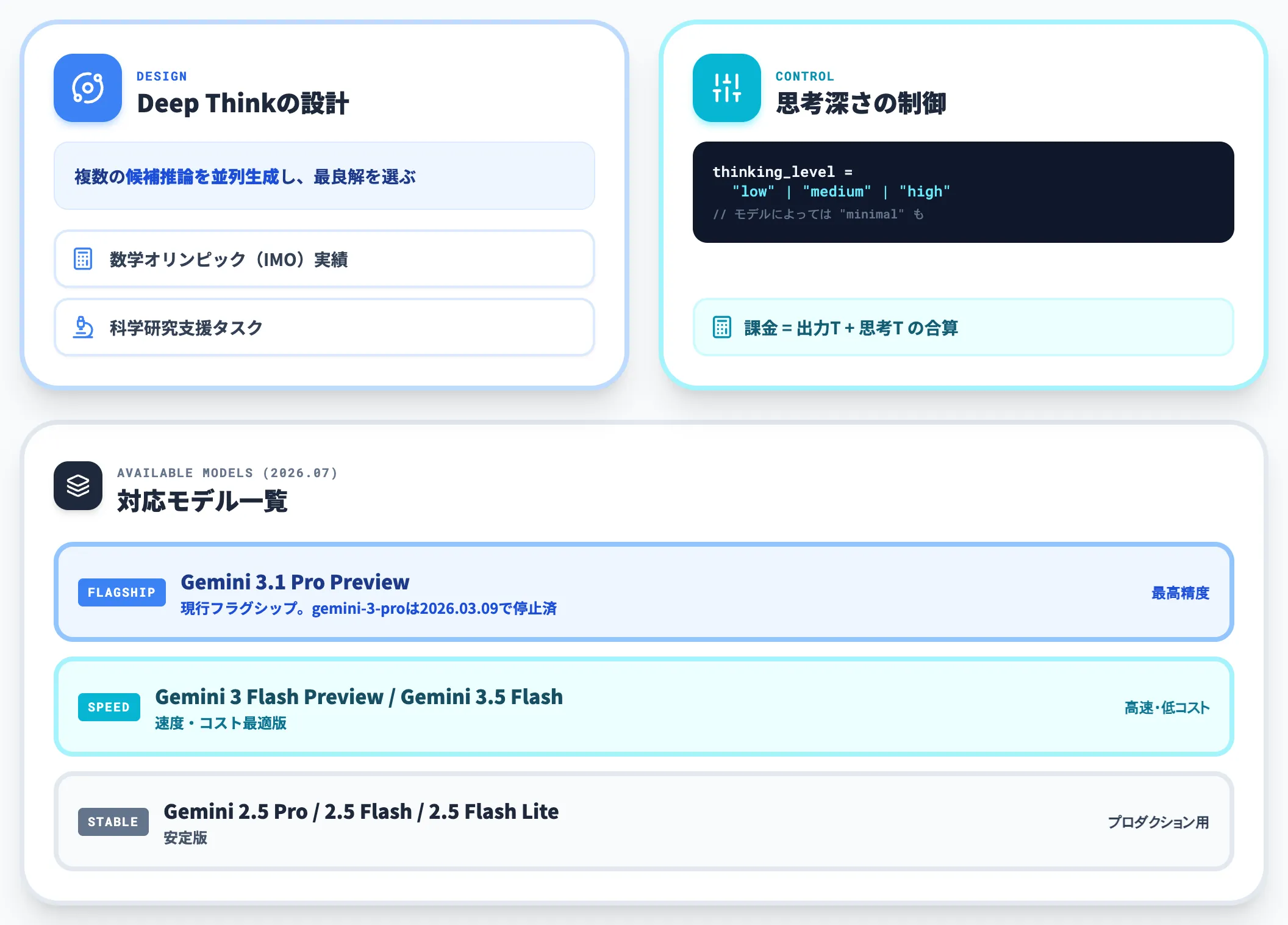Select the 複数の候補推論を並列生成し banner
This screenshot has height=925, width=1288.
point(324,176)
